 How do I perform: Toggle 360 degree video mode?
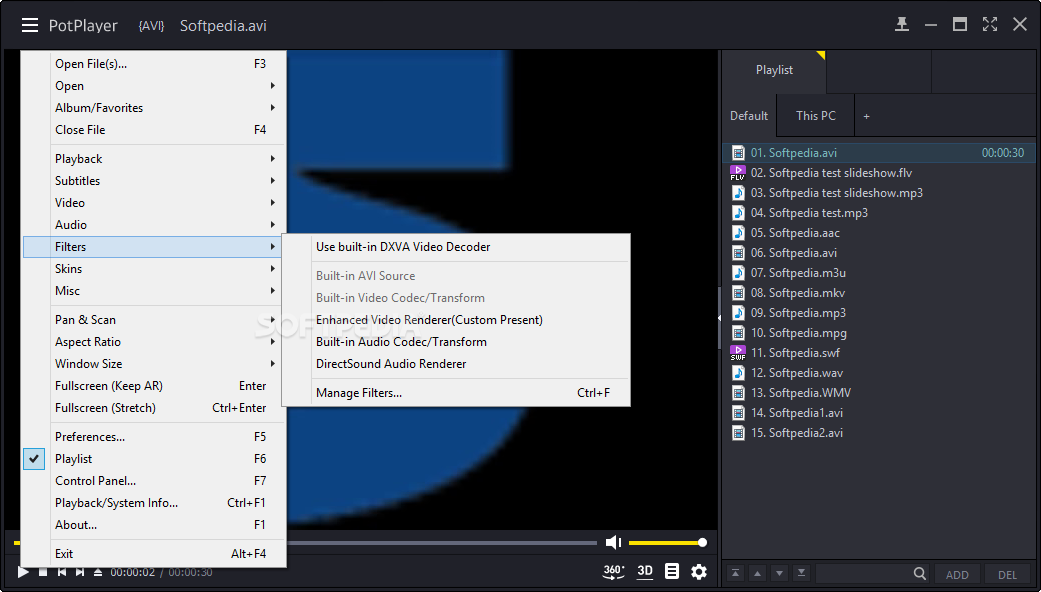[613, 571]
